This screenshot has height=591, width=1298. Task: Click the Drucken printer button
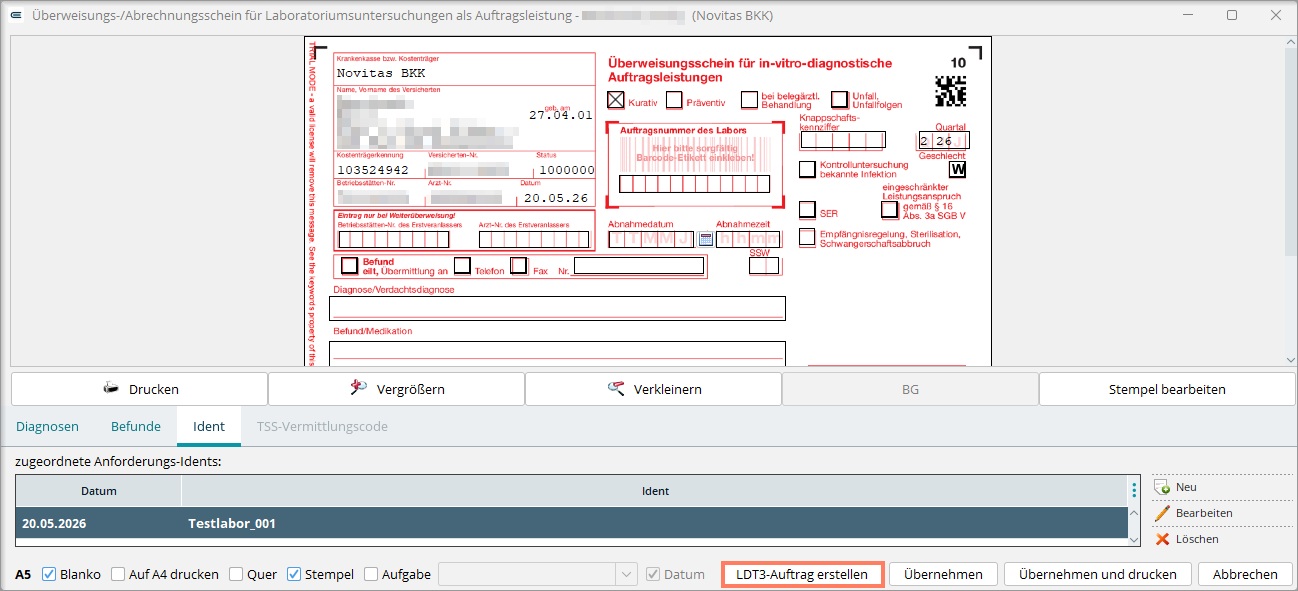(139, 389)
